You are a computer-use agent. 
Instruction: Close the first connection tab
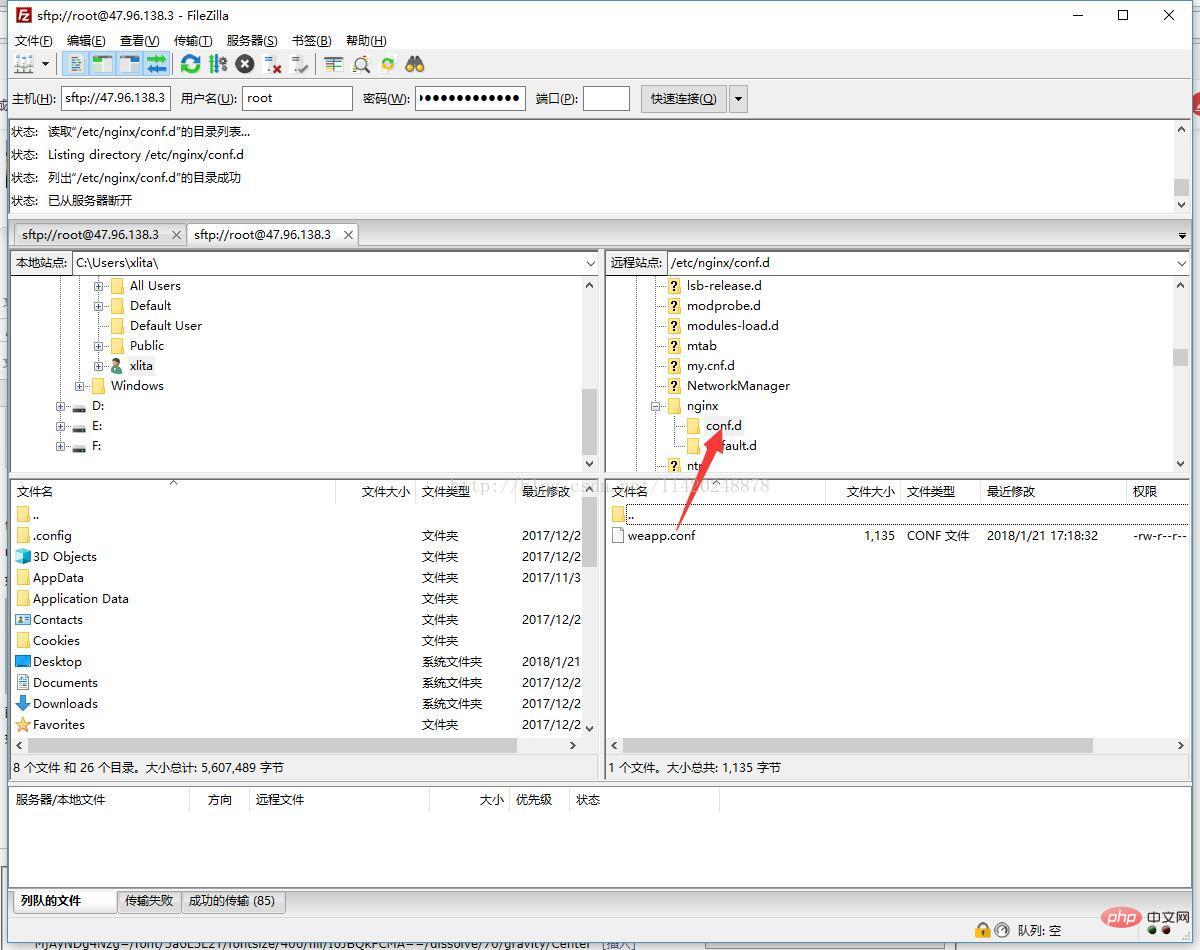(x=176, y=234)
